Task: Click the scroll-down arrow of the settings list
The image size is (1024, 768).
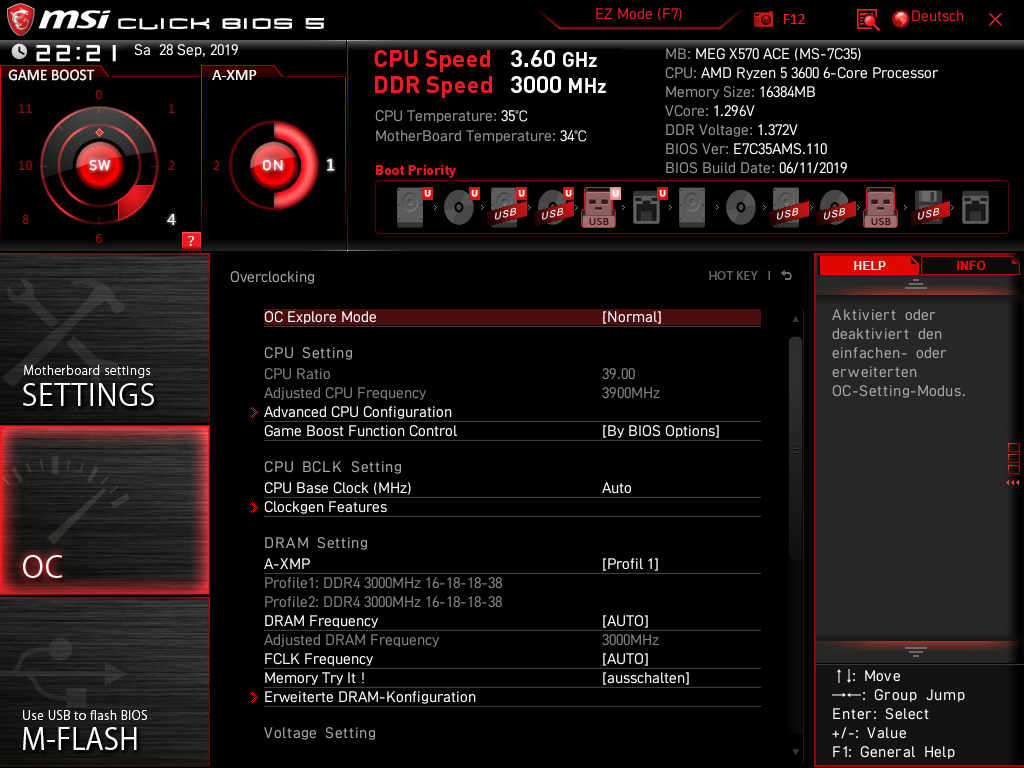Action: point(795,752)
